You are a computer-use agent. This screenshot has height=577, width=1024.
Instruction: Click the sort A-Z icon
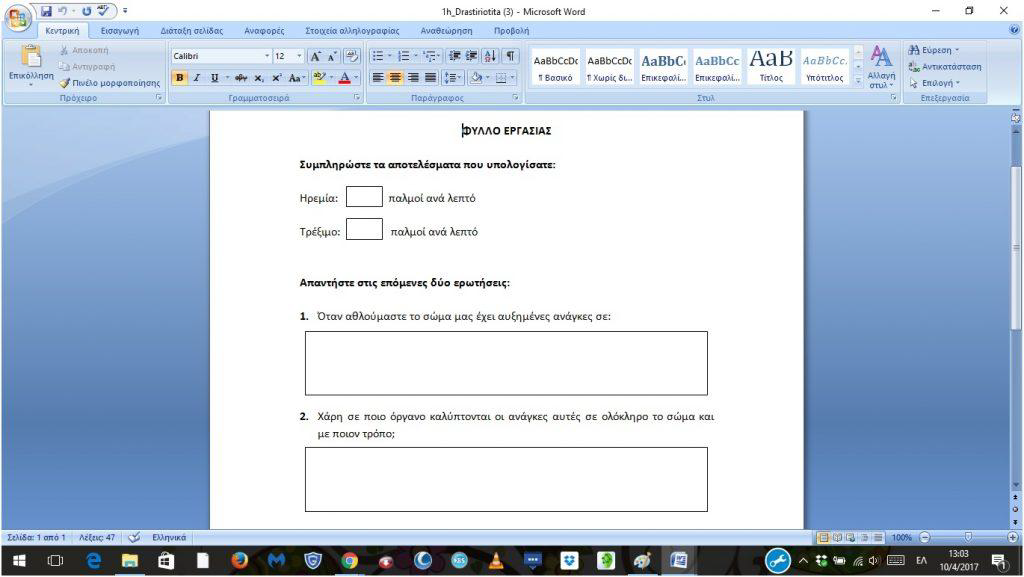(491, 56)
